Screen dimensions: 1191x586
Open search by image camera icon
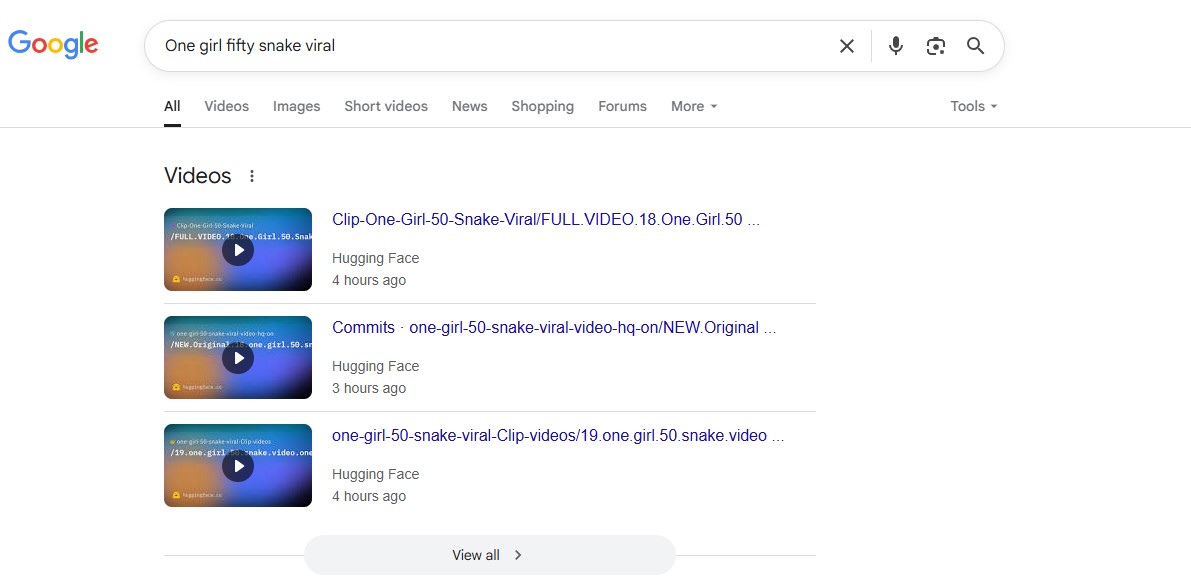[935, 46]
